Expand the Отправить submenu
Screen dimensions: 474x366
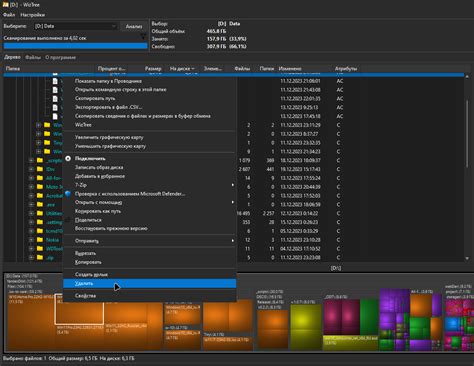(x=149, y=241)
